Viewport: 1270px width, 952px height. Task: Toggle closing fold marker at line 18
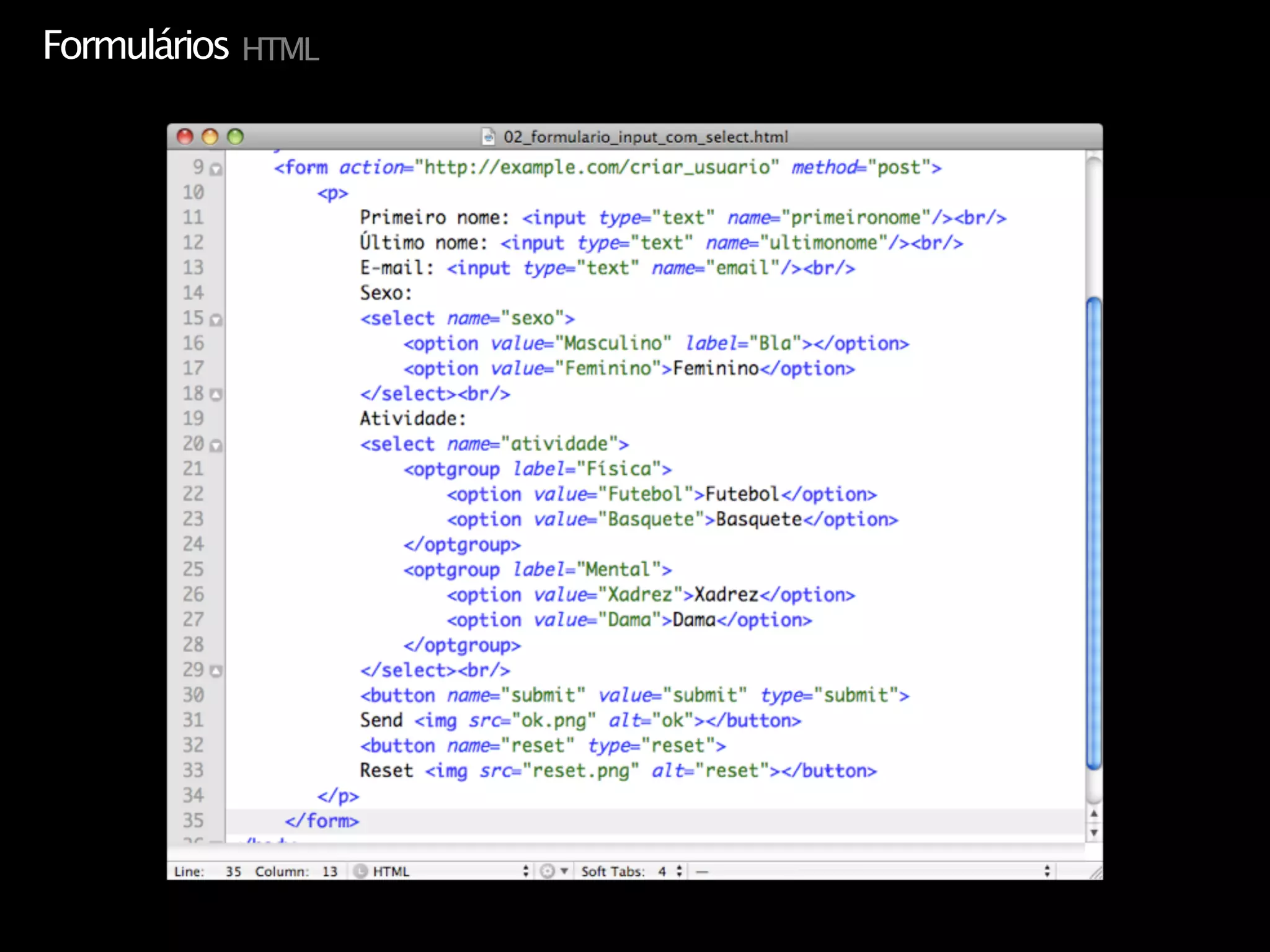tap(216, 395)
